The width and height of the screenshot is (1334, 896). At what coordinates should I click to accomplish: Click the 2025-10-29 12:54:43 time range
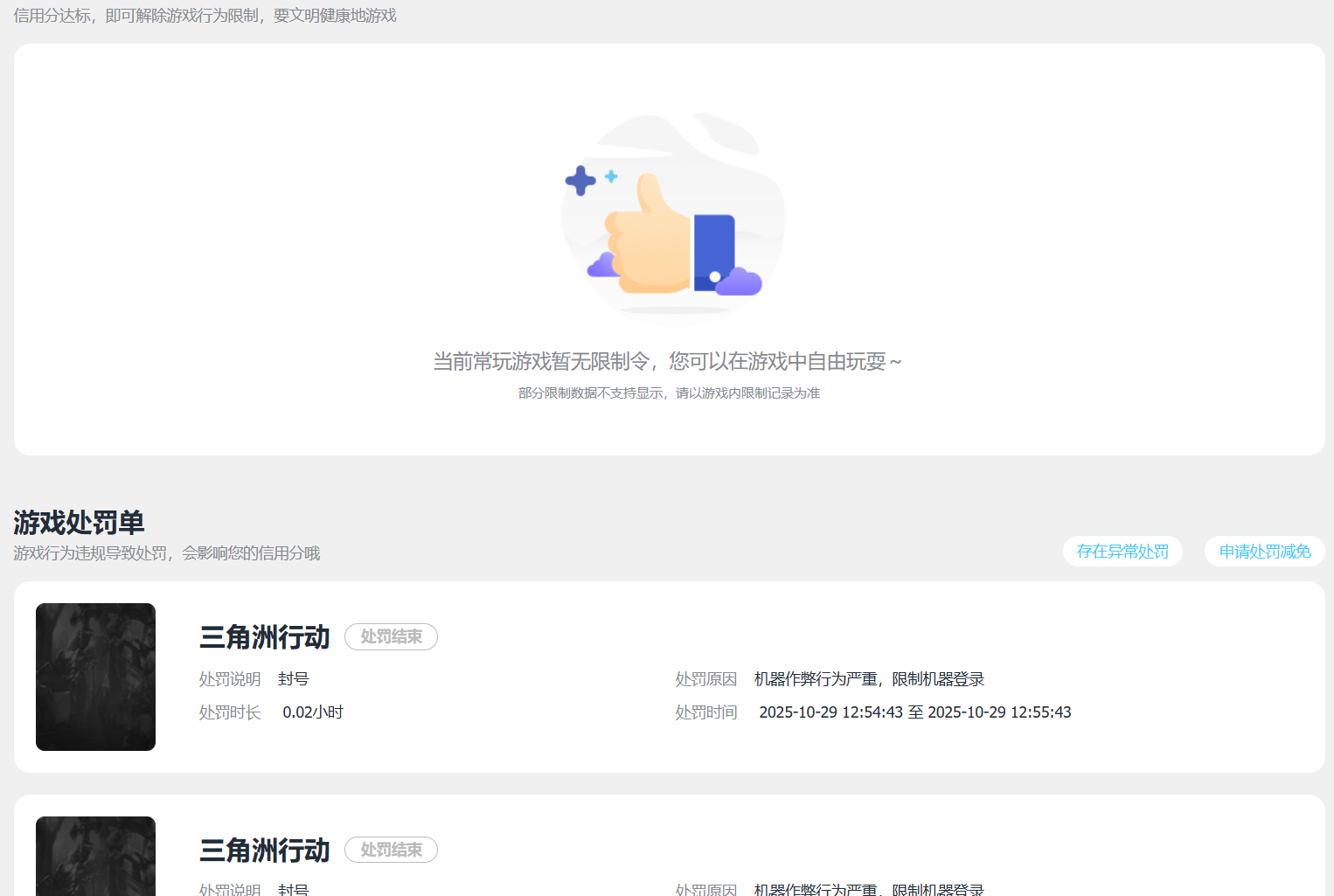915,712
